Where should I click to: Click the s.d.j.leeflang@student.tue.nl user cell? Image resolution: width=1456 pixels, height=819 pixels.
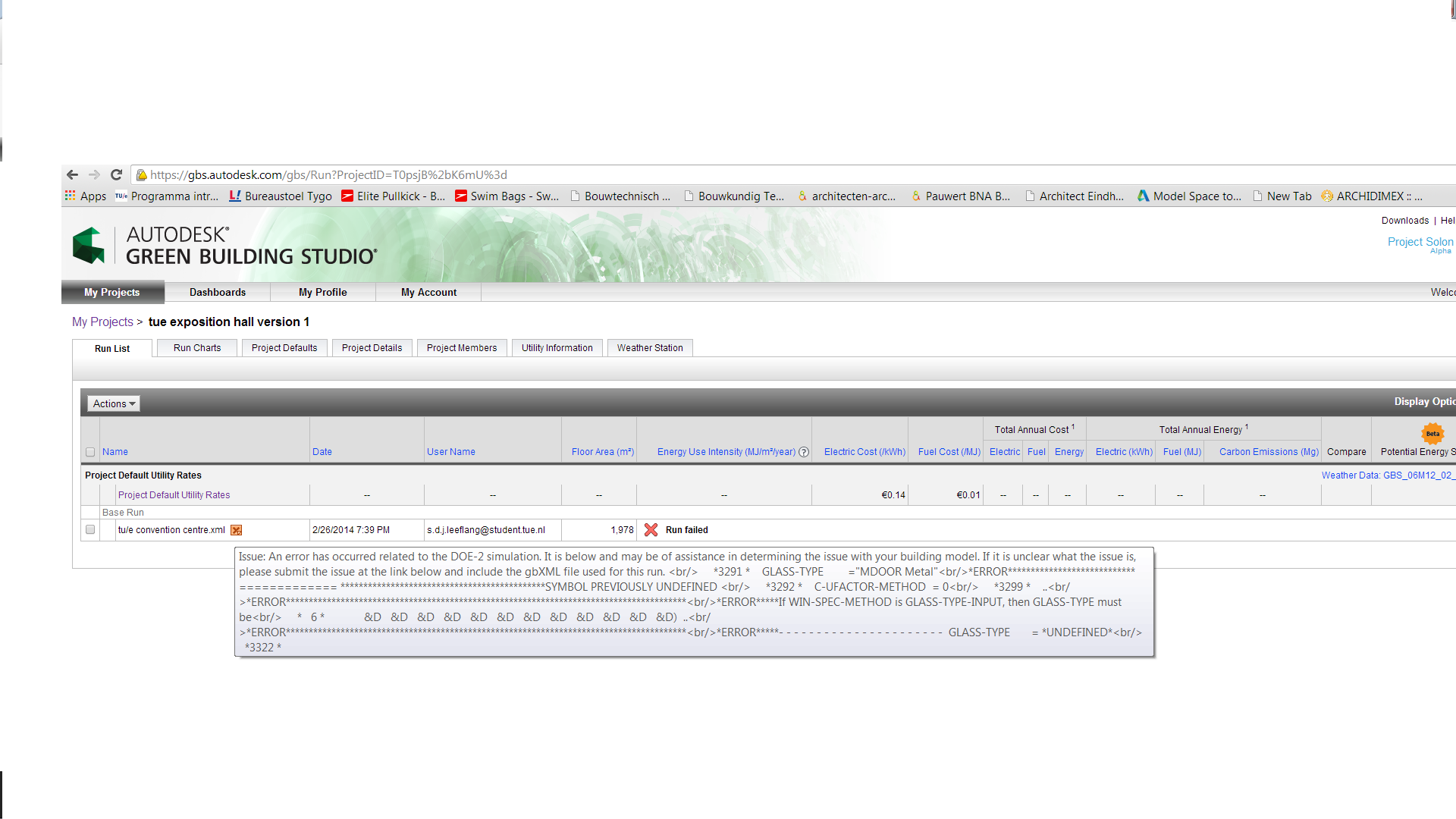point(486,530)
